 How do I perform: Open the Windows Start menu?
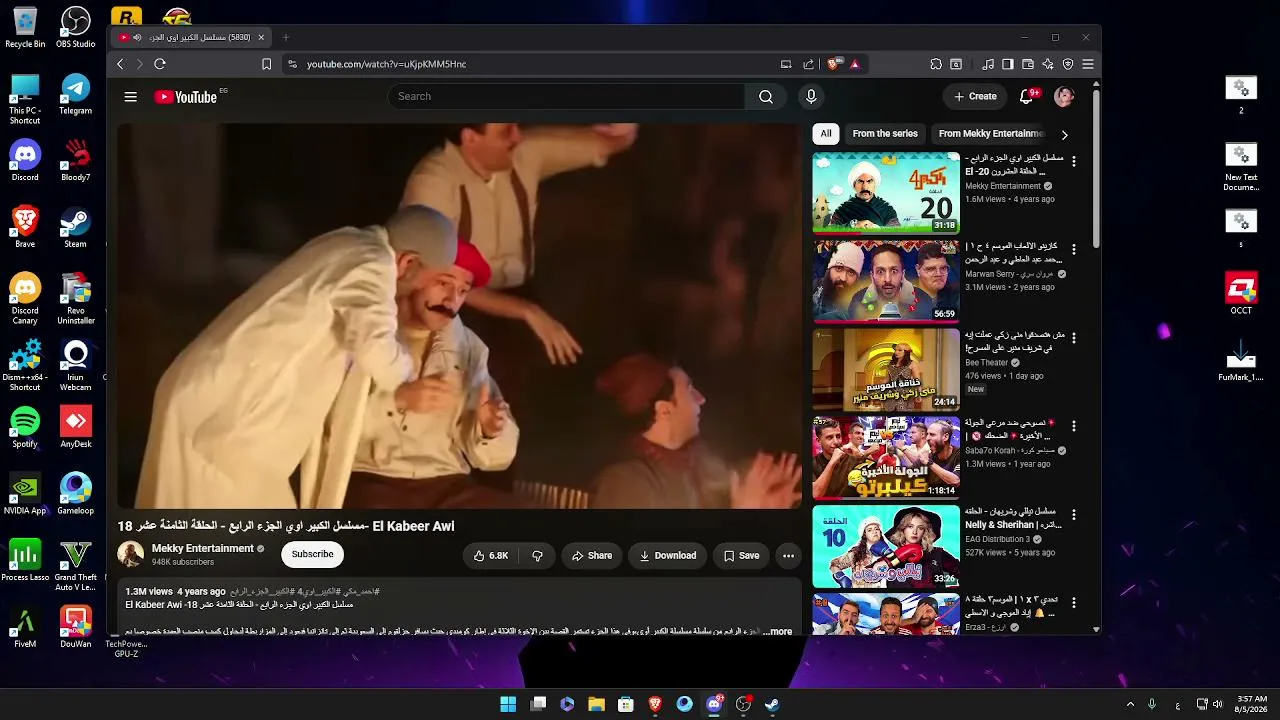(x=508, y=704)
